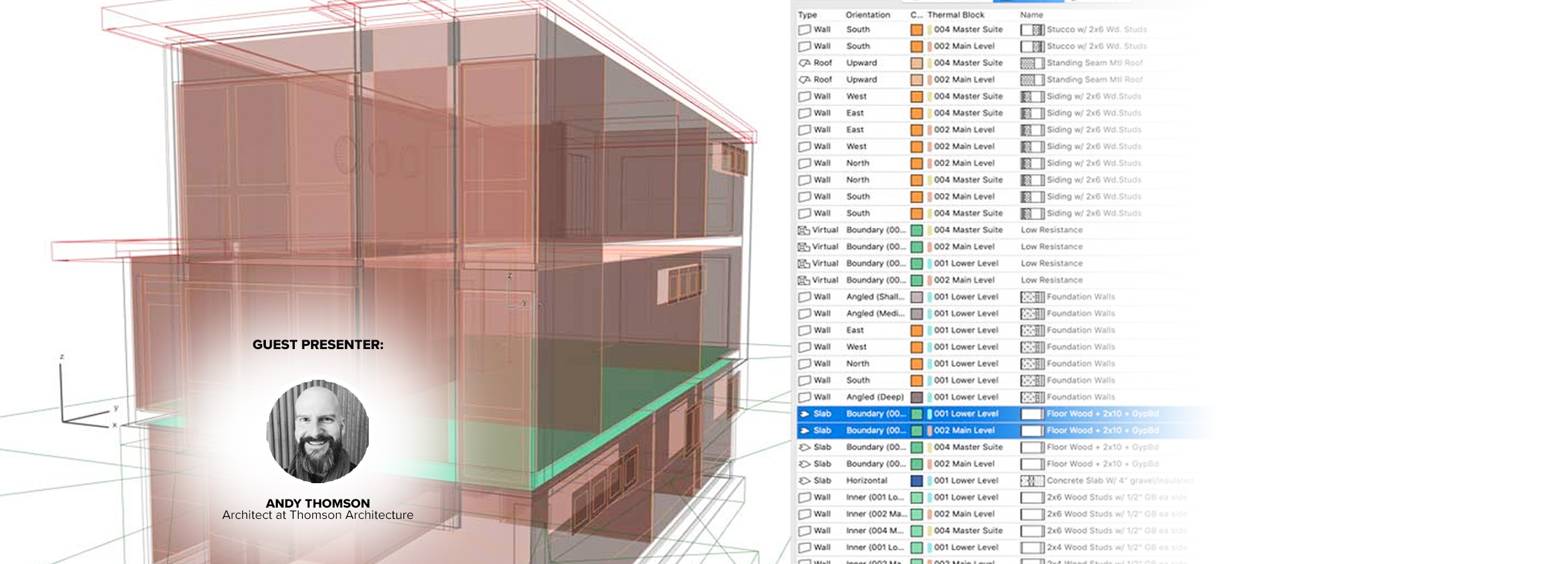Click composite icon for Concrete Slab row
1568x564 pixels.
point(1032,481)
